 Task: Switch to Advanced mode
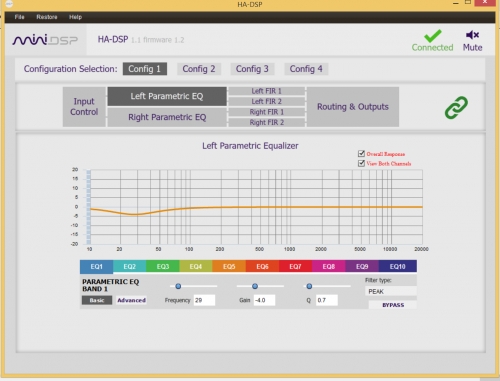click(131, 300)
